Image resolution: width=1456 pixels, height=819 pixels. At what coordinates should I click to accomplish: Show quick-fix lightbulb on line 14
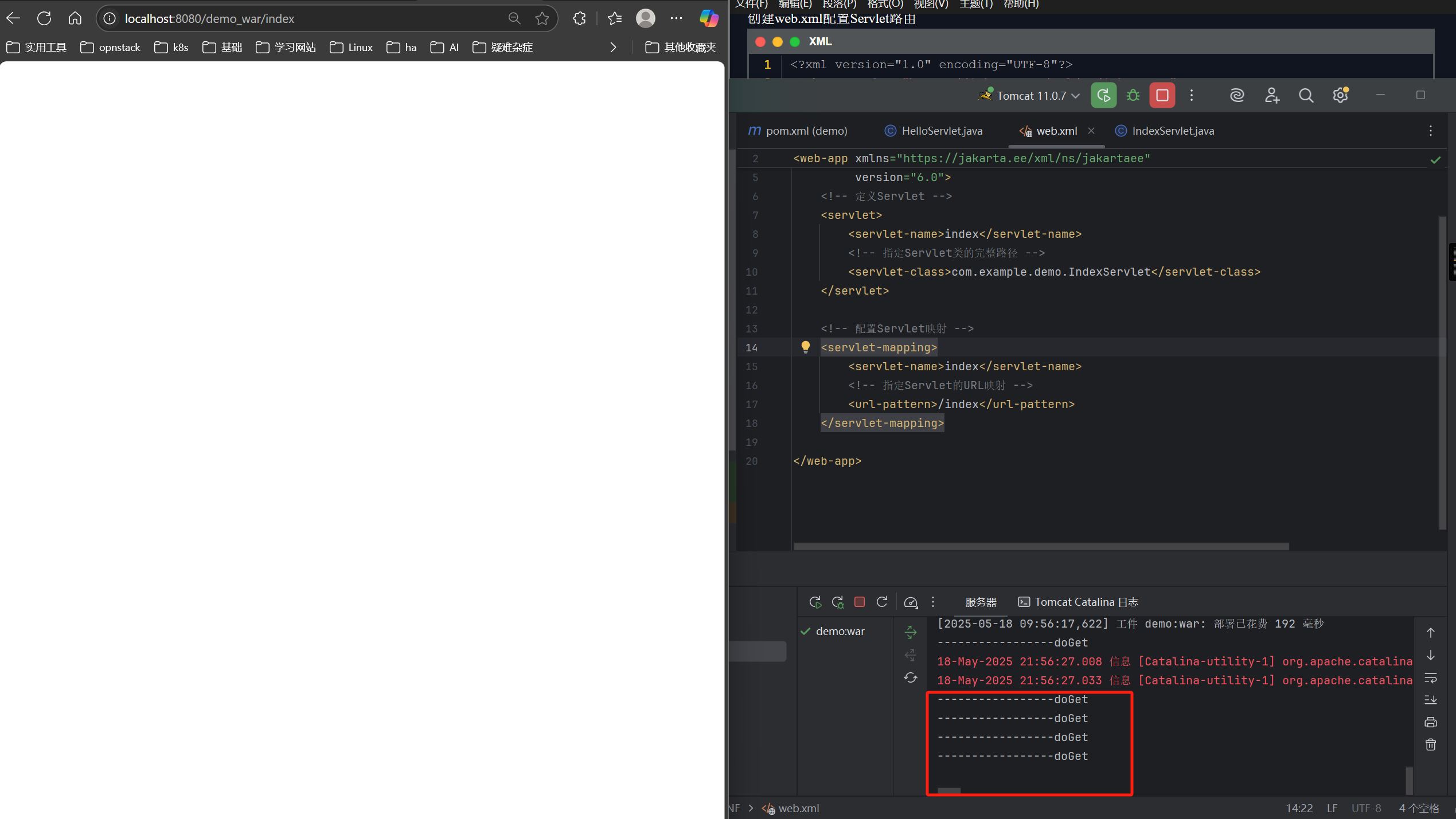[x=806, y=347]
